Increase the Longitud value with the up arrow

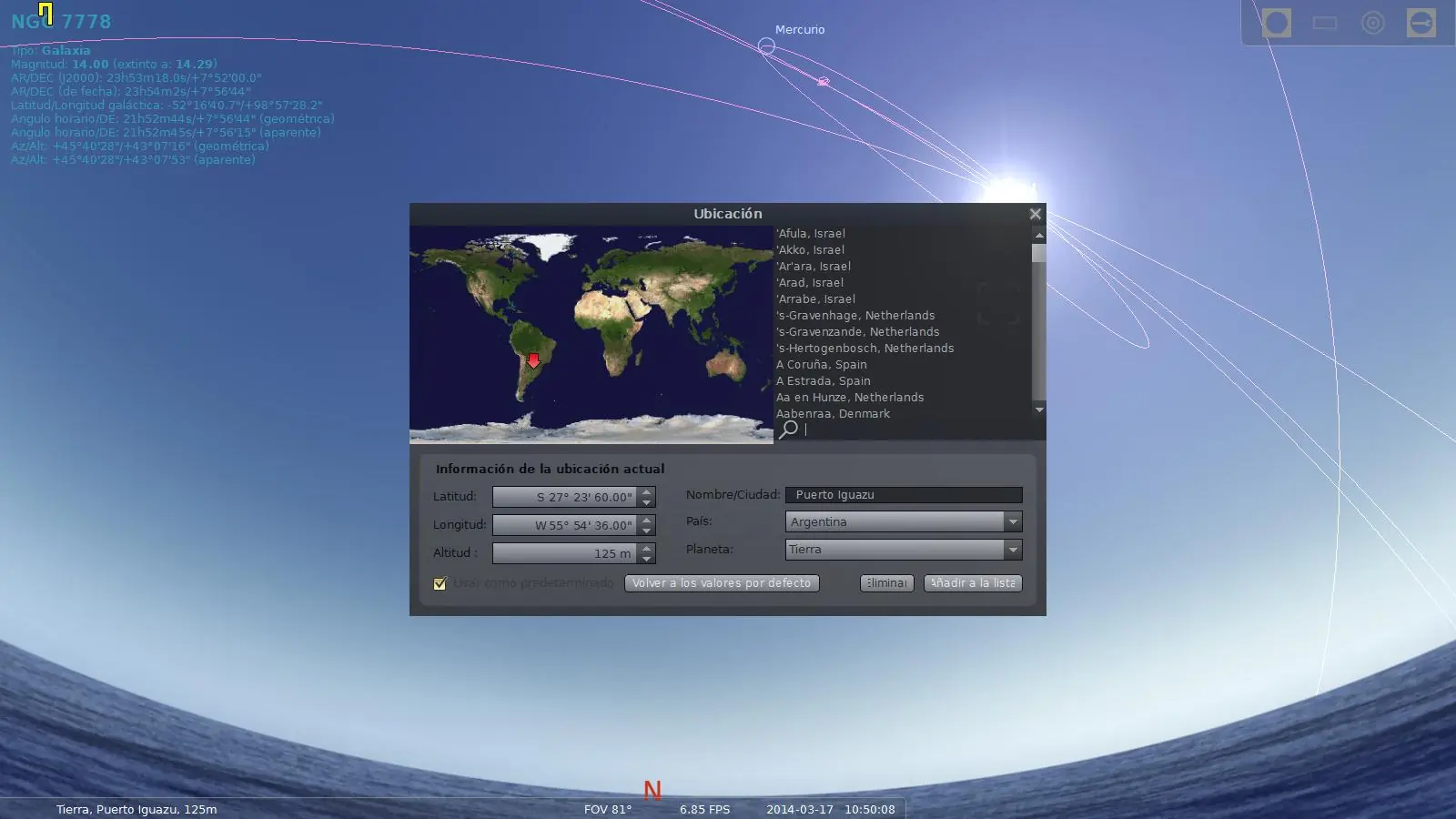[647, 521]
